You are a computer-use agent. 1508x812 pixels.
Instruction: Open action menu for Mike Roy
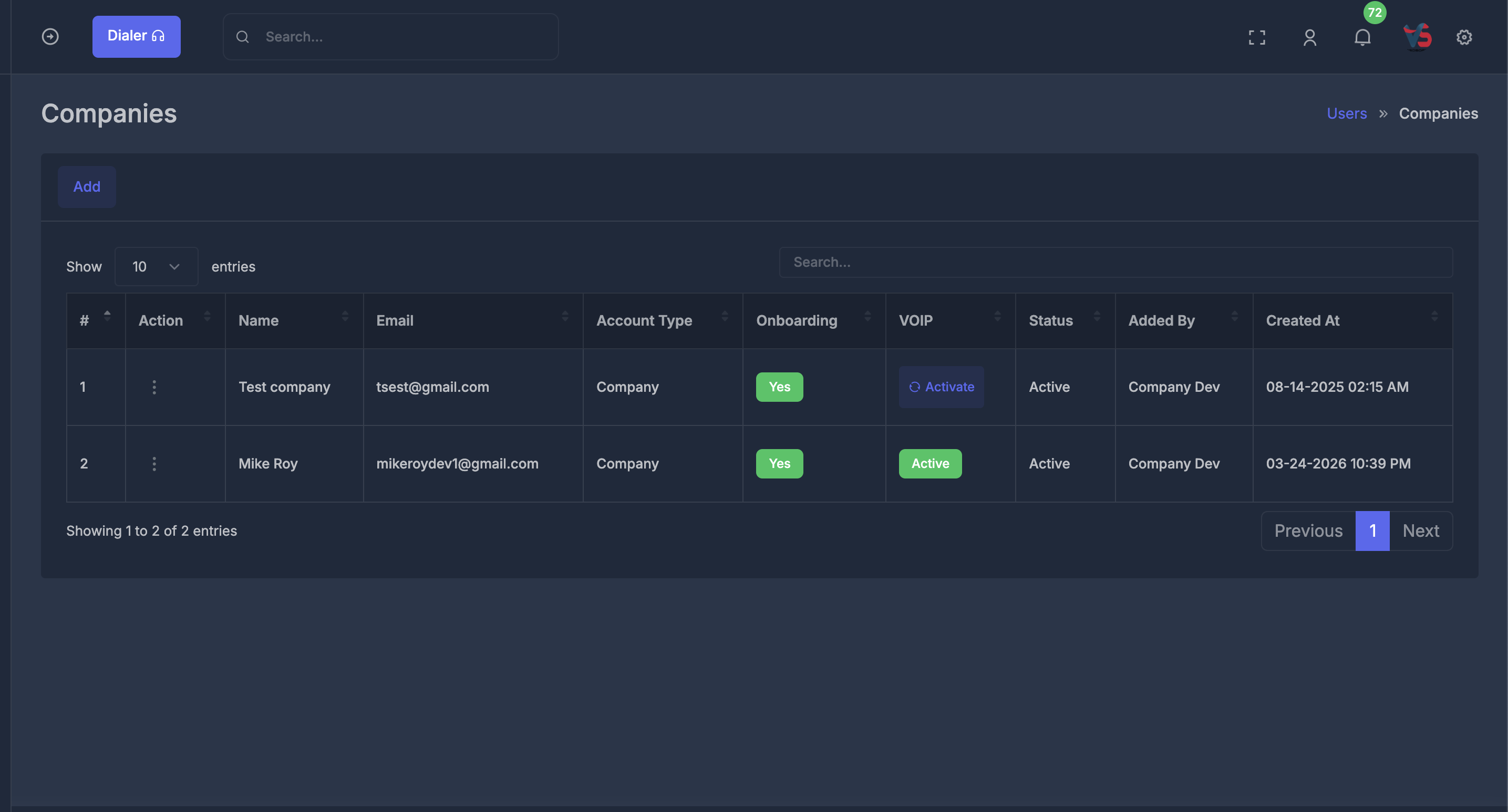[154, 464]
